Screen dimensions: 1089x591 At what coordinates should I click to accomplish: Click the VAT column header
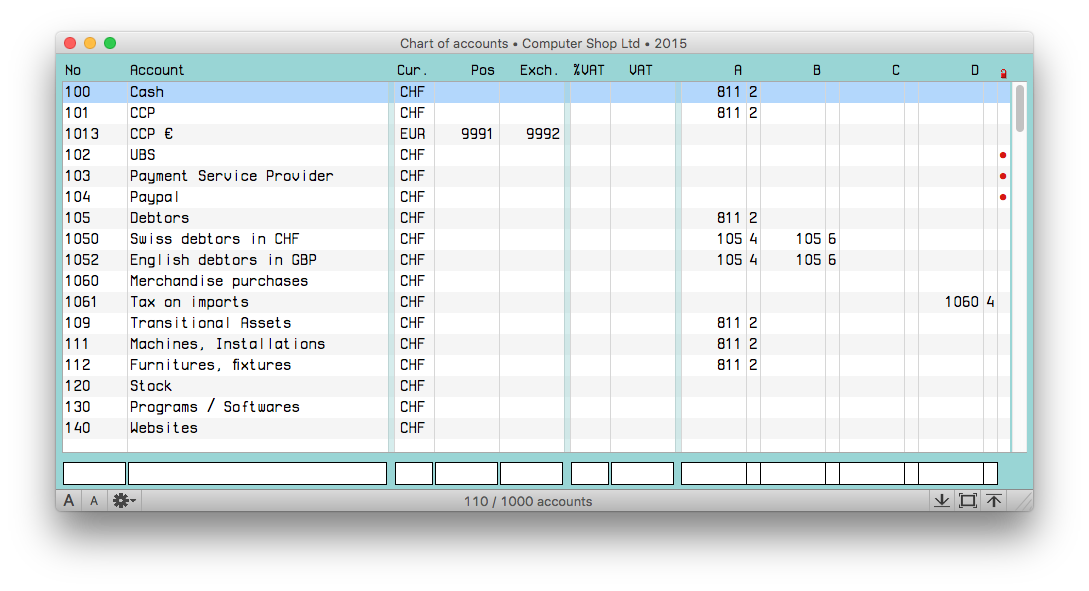[x=641, y=70]
